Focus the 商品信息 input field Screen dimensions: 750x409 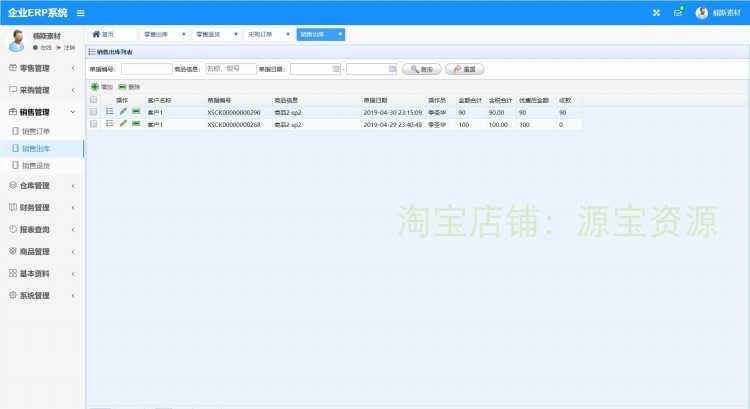231,69
